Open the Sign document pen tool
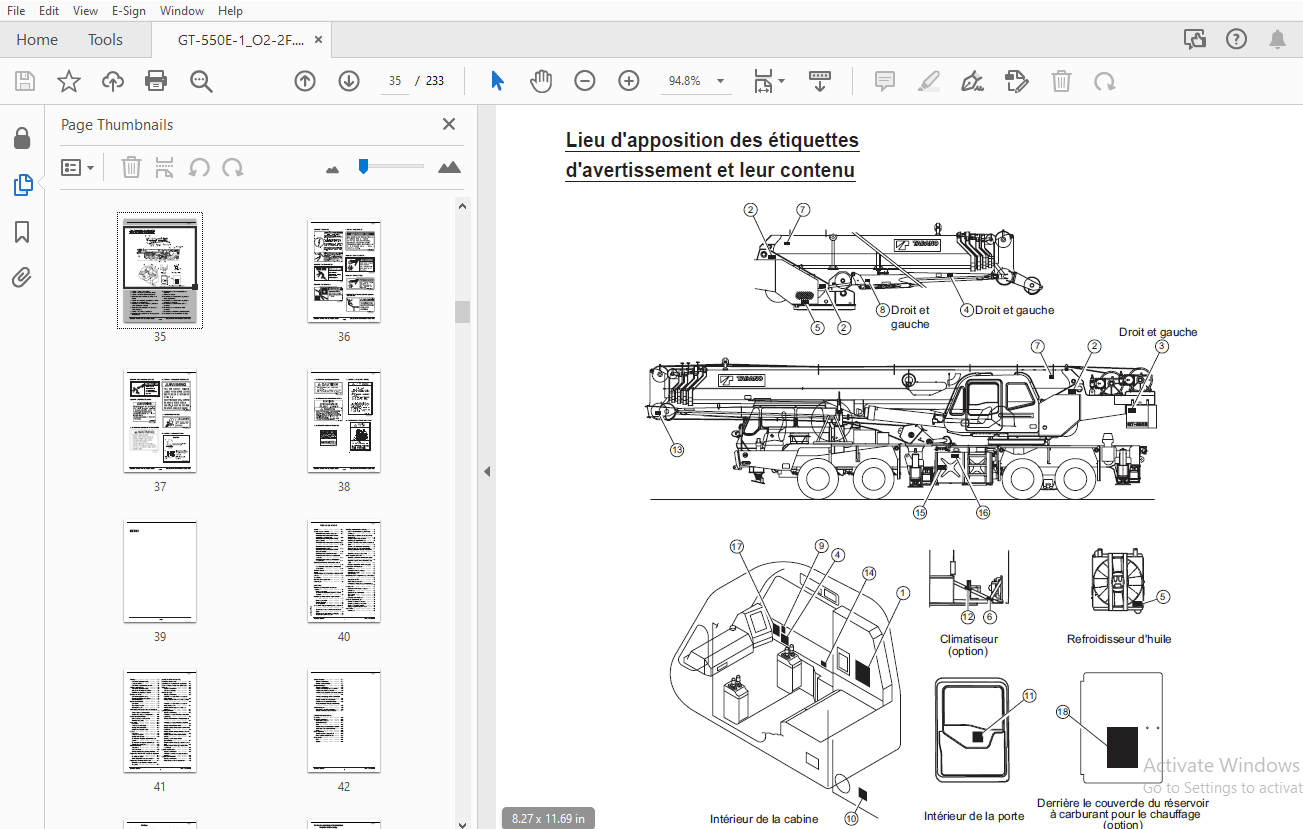The image size is (1303, 829). [x=972, y=81]
